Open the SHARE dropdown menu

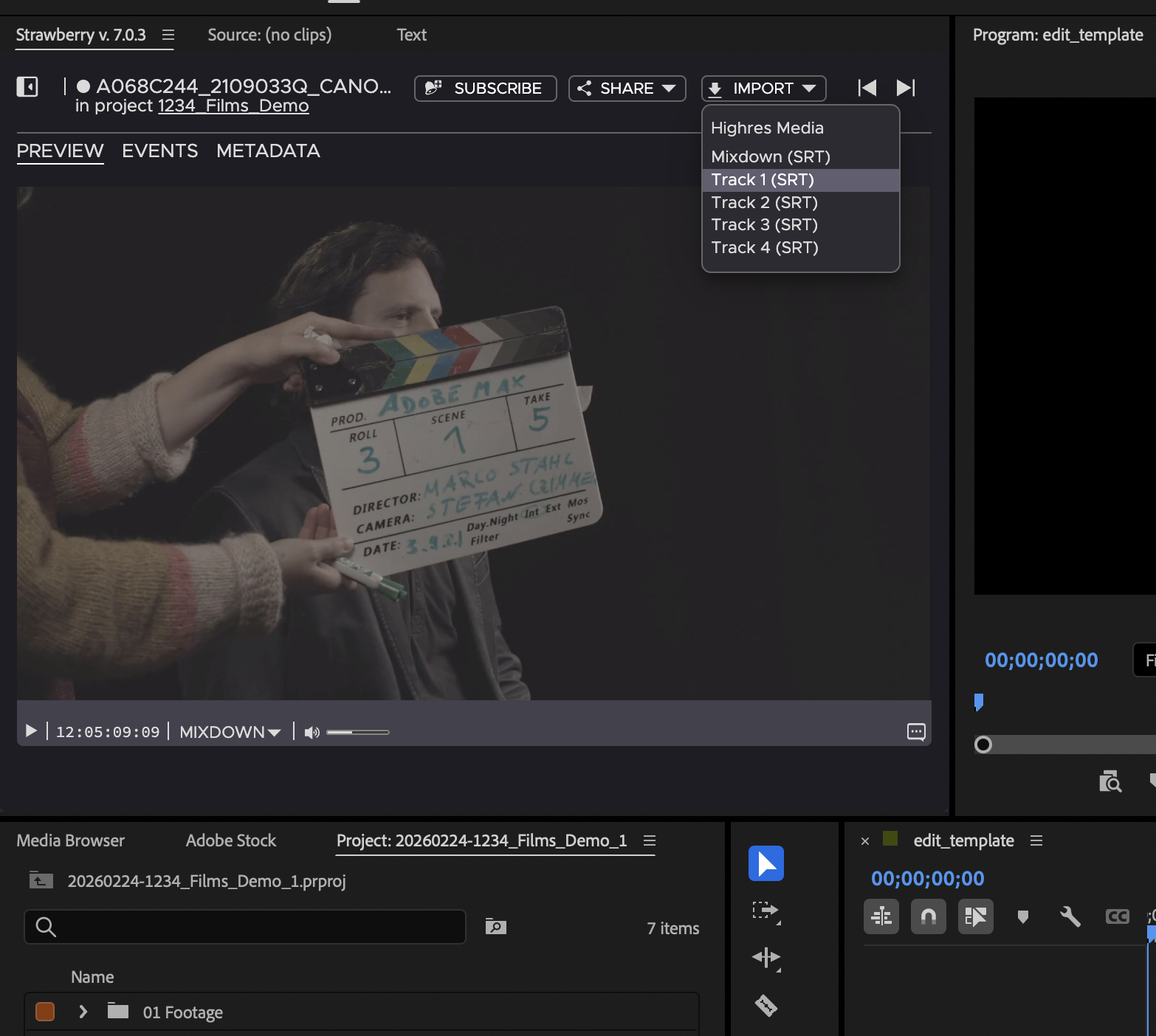627,89
